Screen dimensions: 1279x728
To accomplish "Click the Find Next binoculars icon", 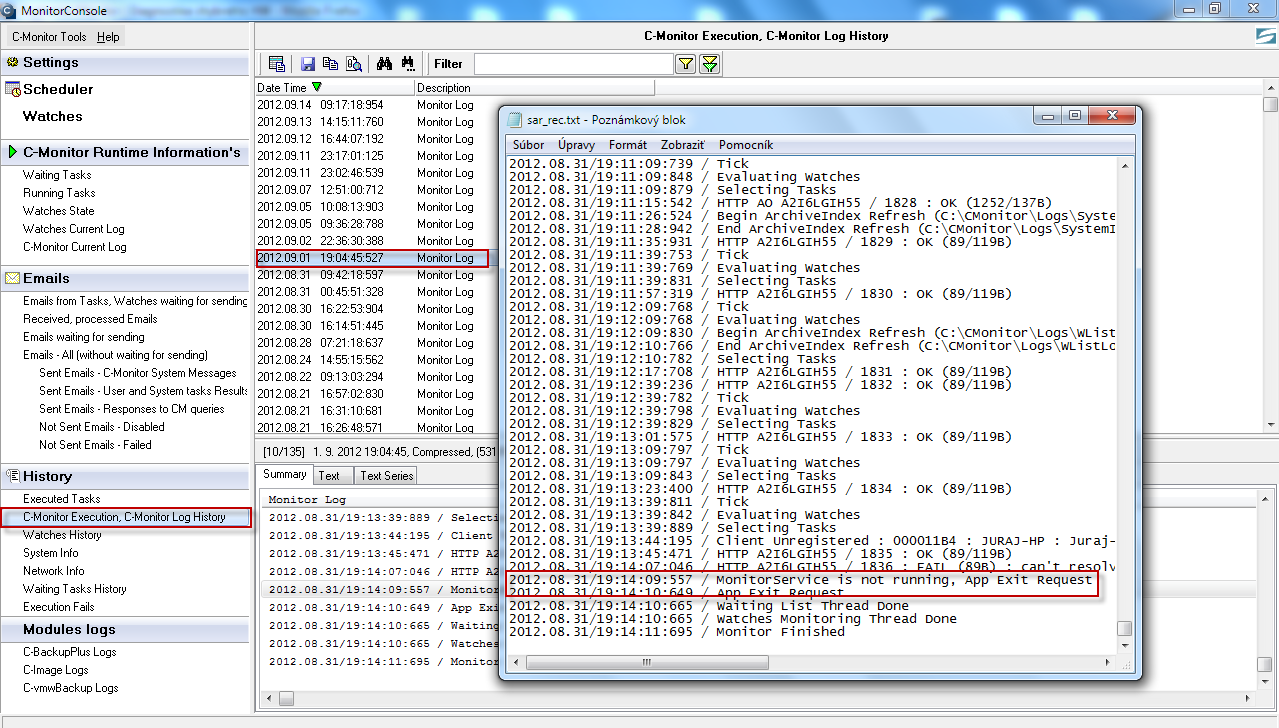I will (408, 64).
